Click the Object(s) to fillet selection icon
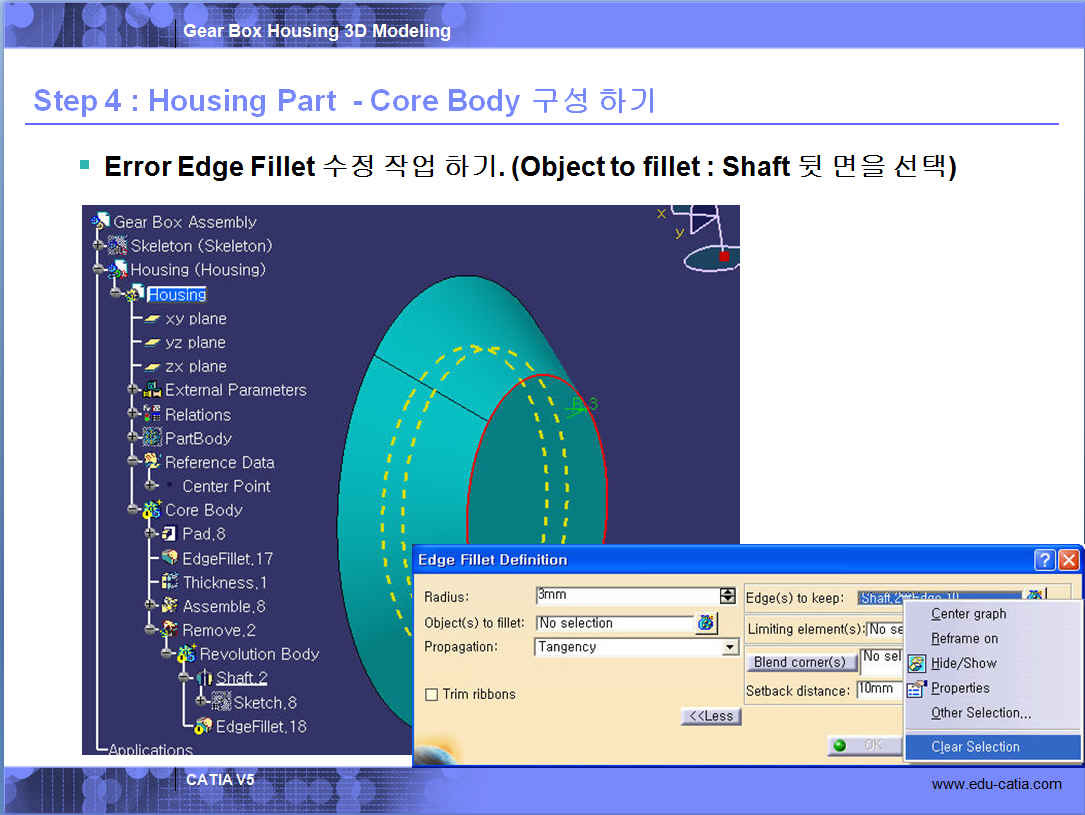 [707, 623]
